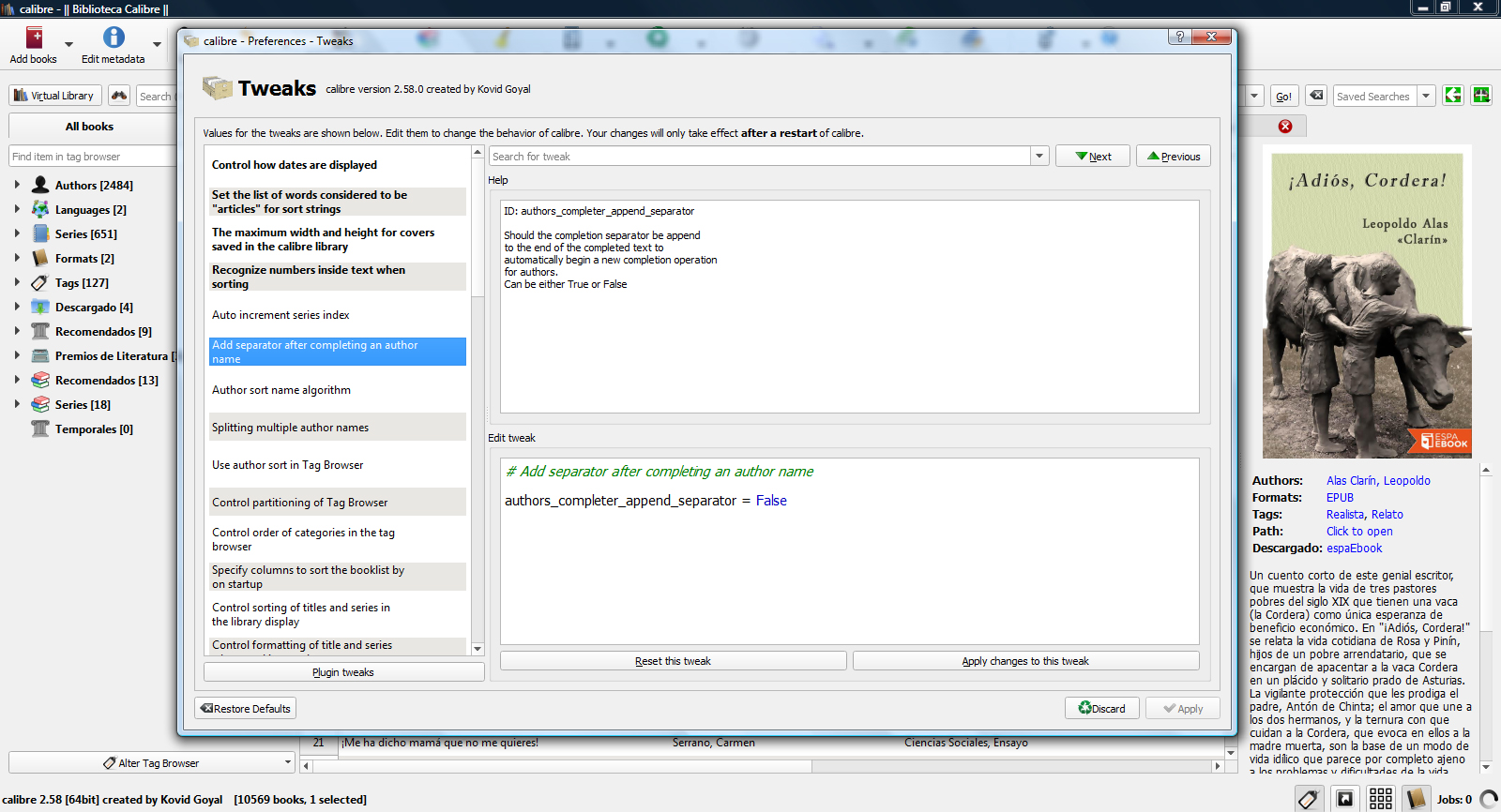Open the Search for tweak dropdown arrow
This screenshot has height=812, width=1501.
[1039, 157]
